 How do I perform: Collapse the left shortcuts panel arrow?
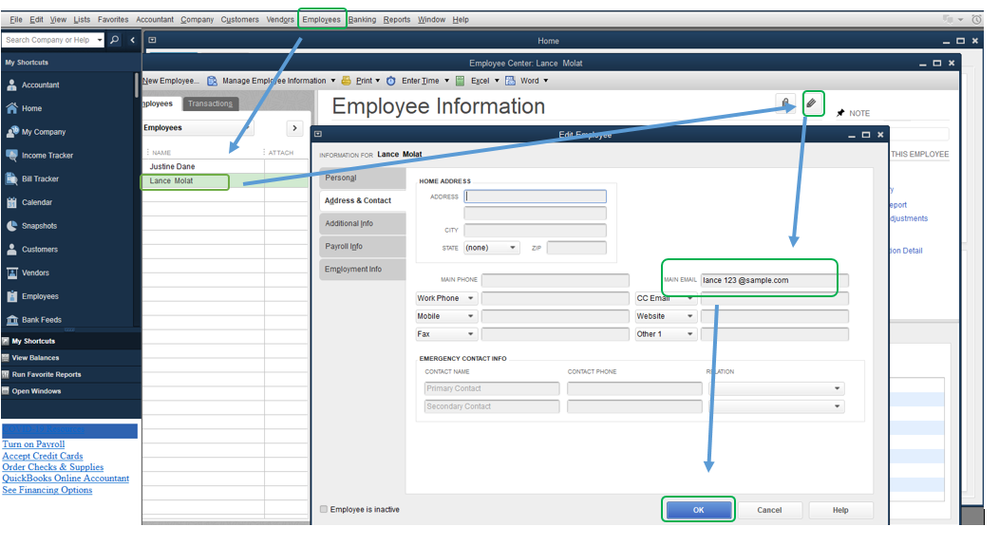pos(133,40)
